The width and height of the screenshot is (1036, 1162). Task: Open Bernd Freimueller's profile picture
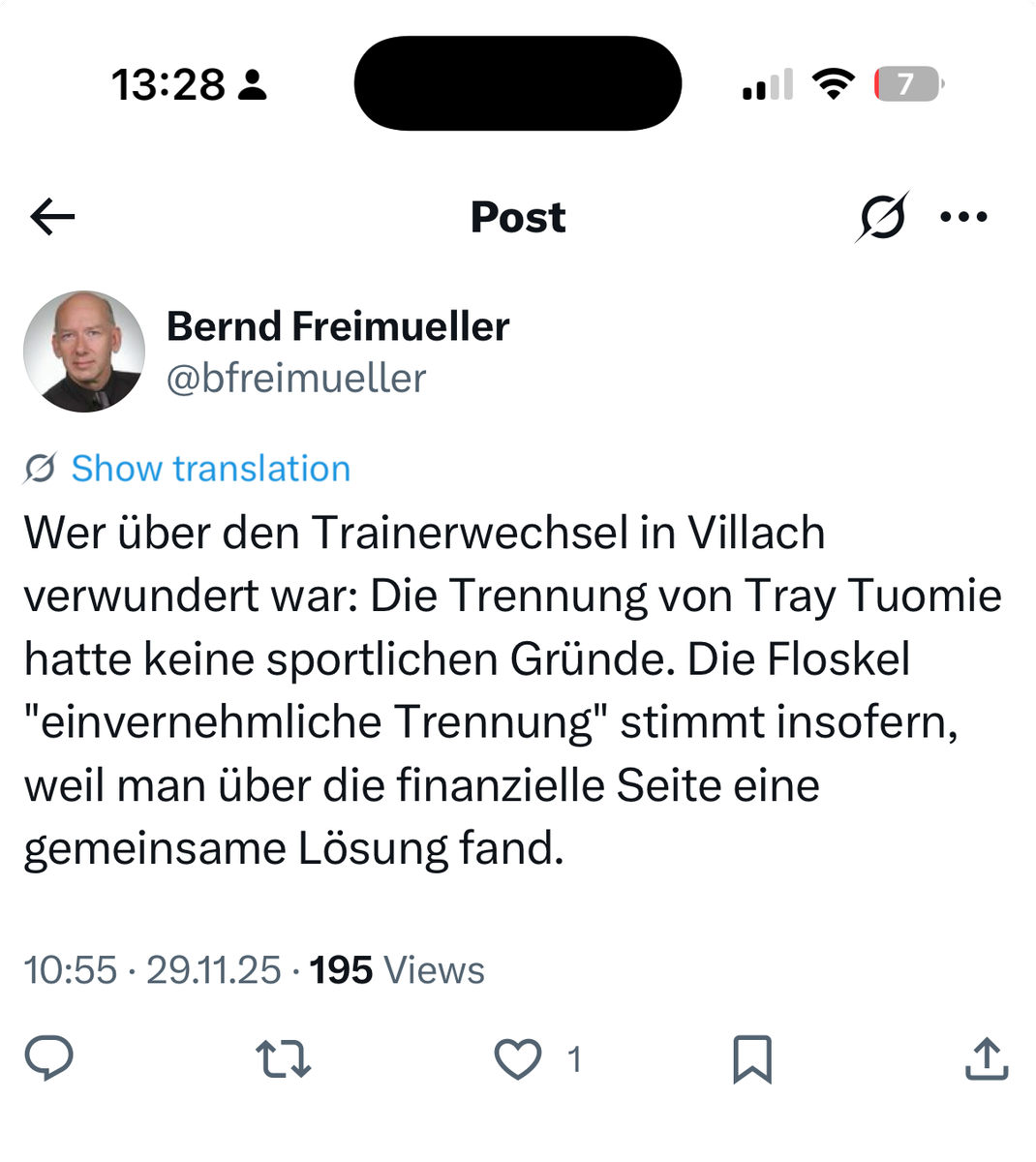(x=84, y=352)
